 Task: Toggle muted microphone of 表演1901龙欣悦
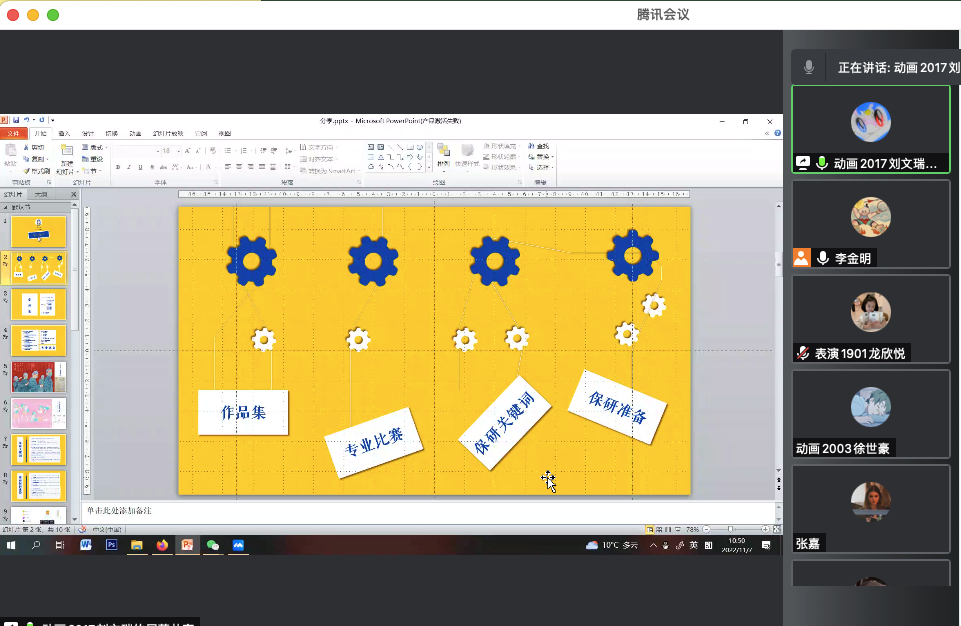802,353
